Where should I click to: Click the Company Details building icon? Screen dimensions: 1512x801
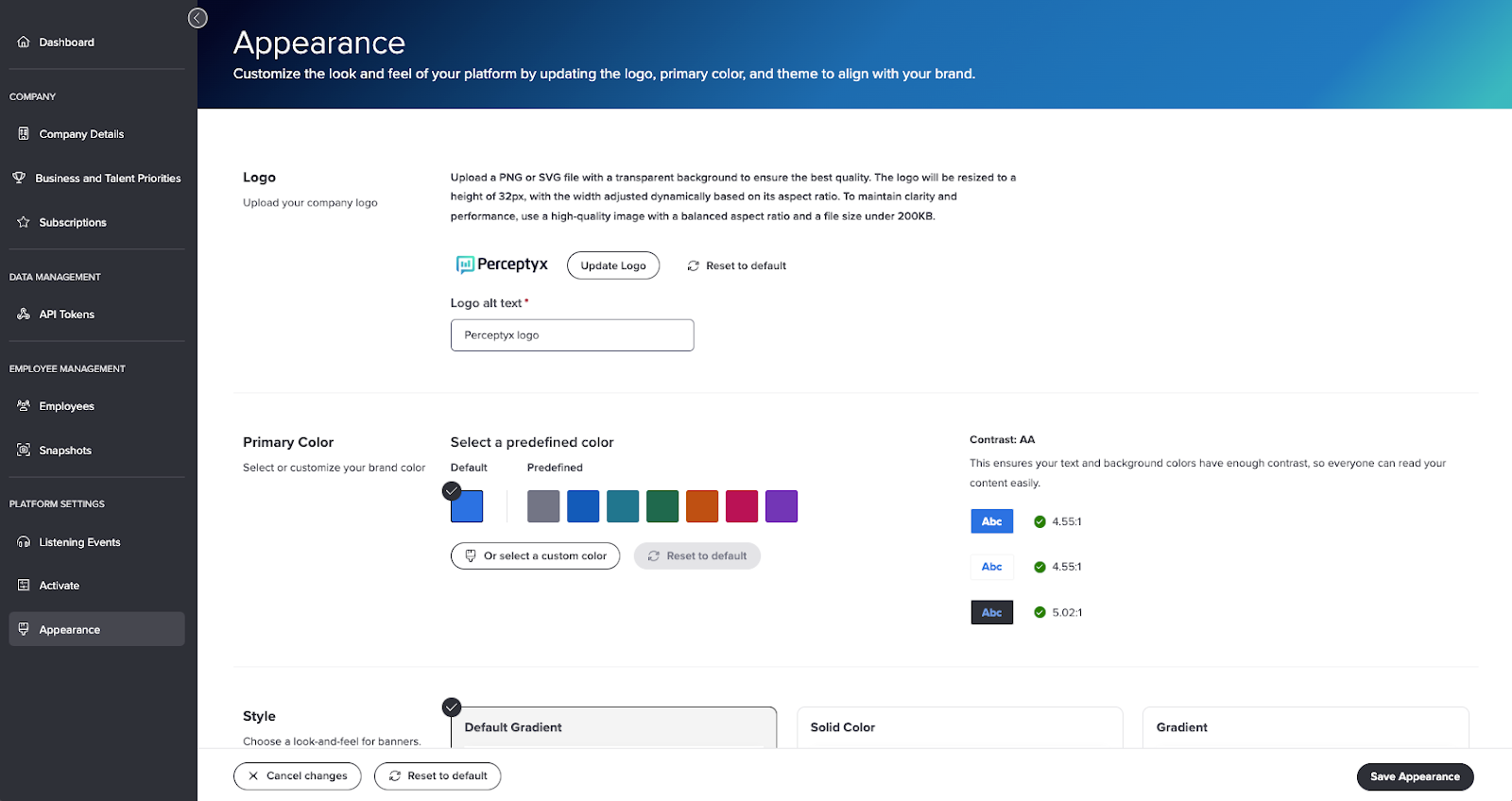24,134
